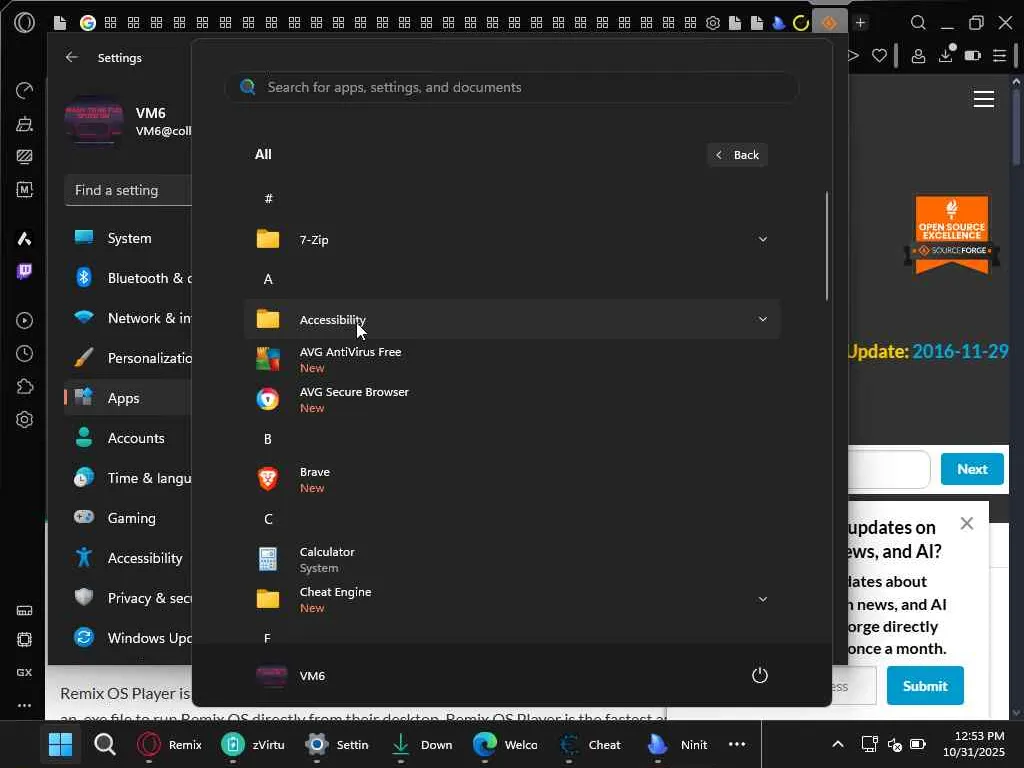Open Calculator app from the Start list
This screenshot has width=1024, height=768.
[x=512, y=559]
